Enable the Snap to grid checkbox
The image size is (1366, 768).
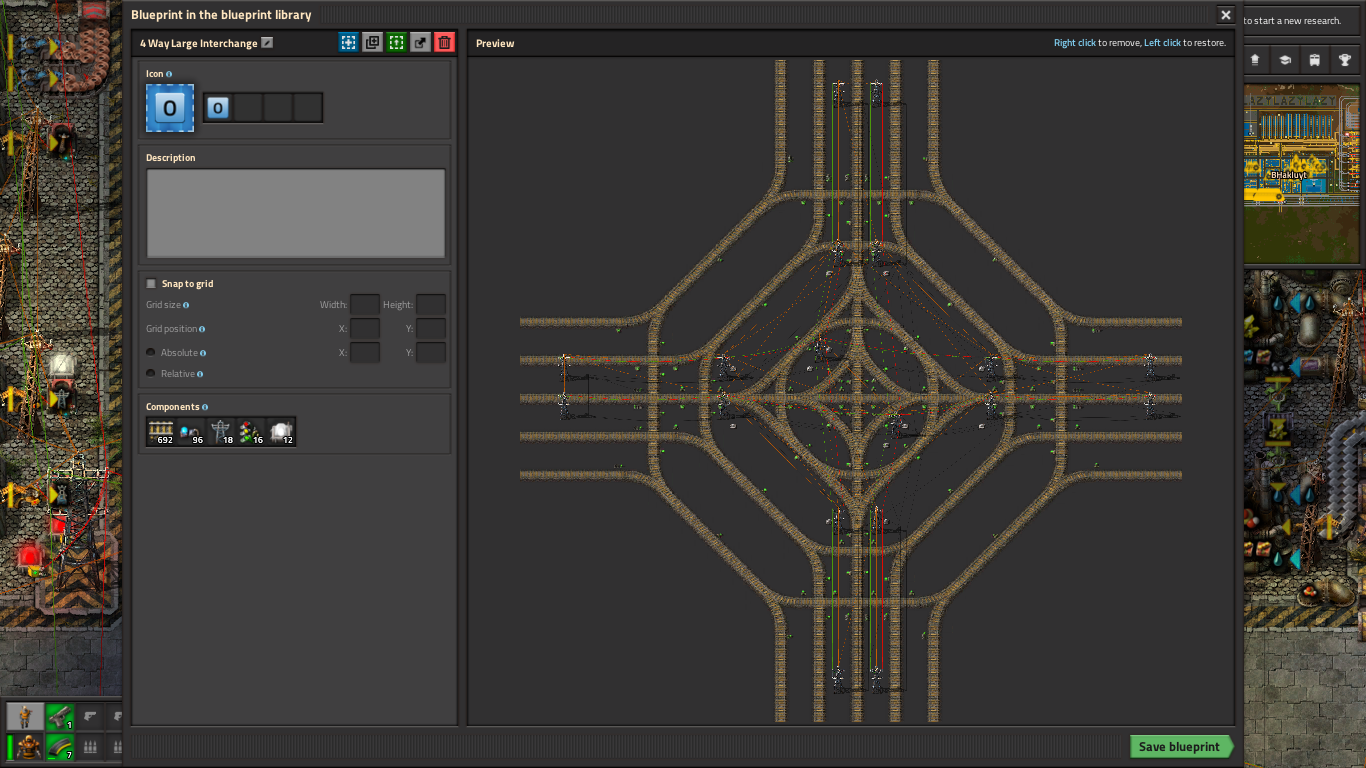click(152, 284)
